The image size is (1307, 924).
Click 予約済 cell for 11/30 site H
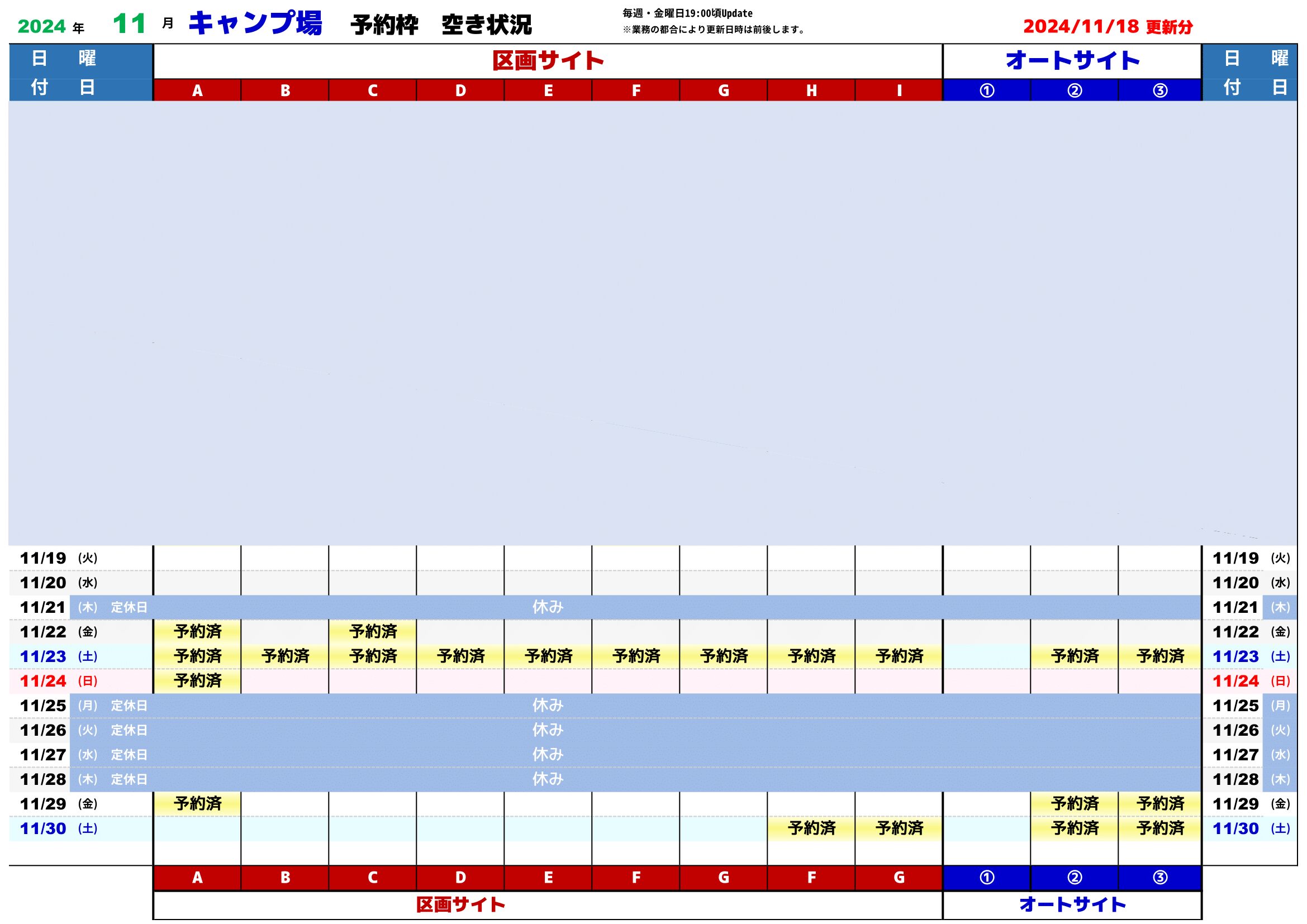(x=811, y=828)
